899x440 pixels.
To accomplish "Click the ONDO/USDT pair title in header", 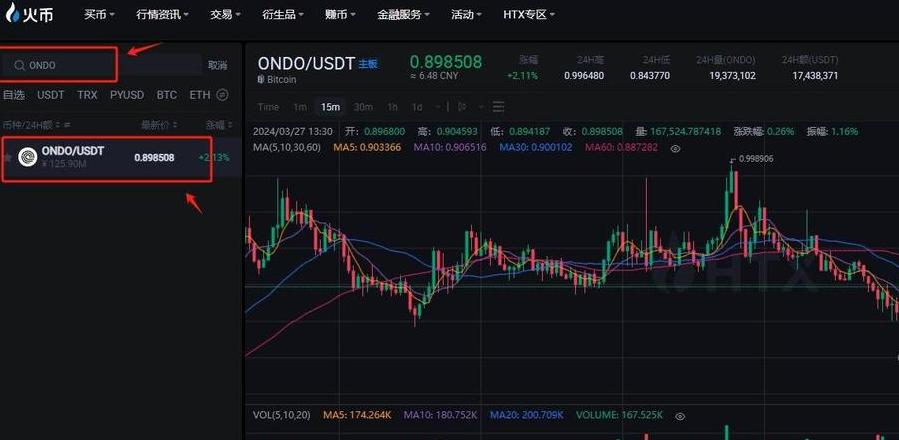I will [306, 64].
